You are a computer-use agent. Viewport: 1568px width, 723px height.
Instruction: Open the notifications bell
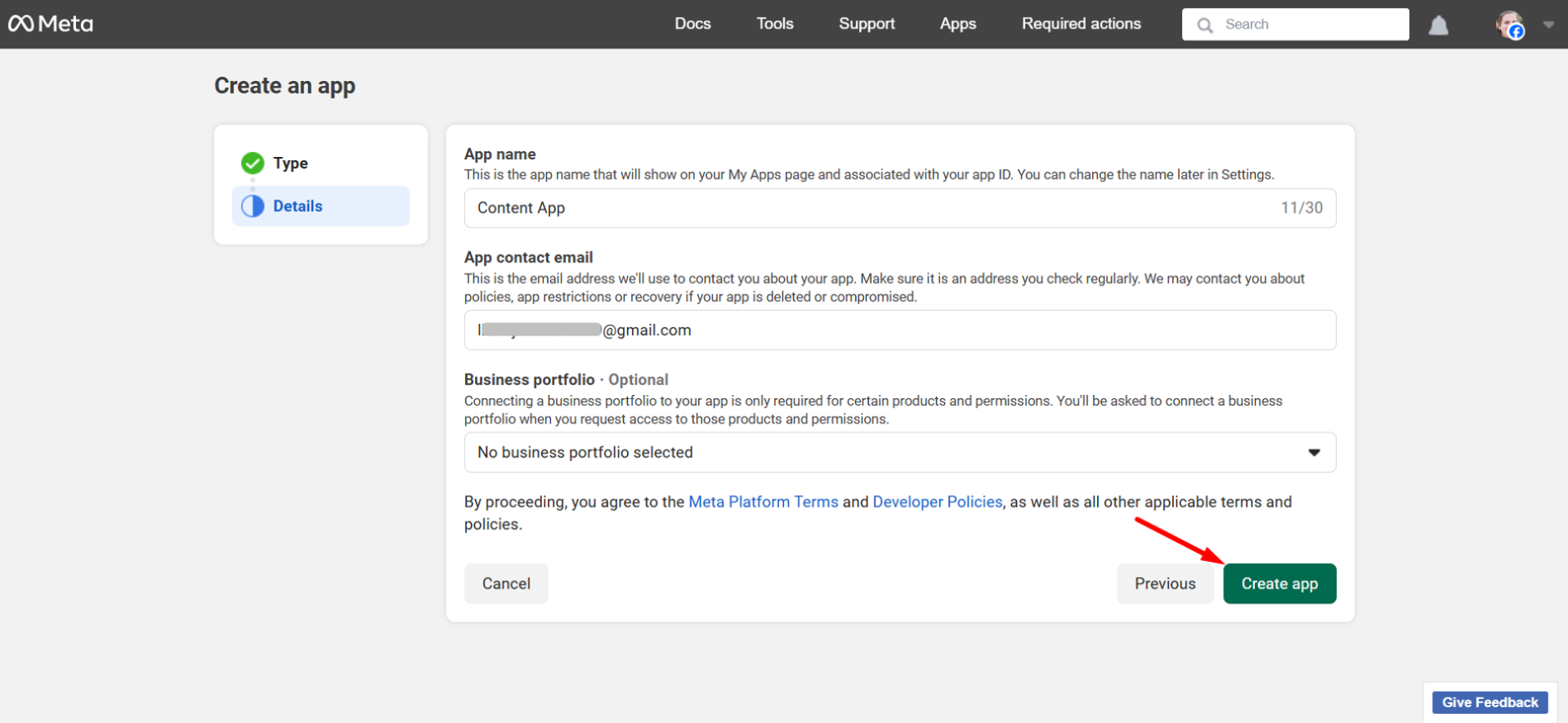(x=1438, y=25)
